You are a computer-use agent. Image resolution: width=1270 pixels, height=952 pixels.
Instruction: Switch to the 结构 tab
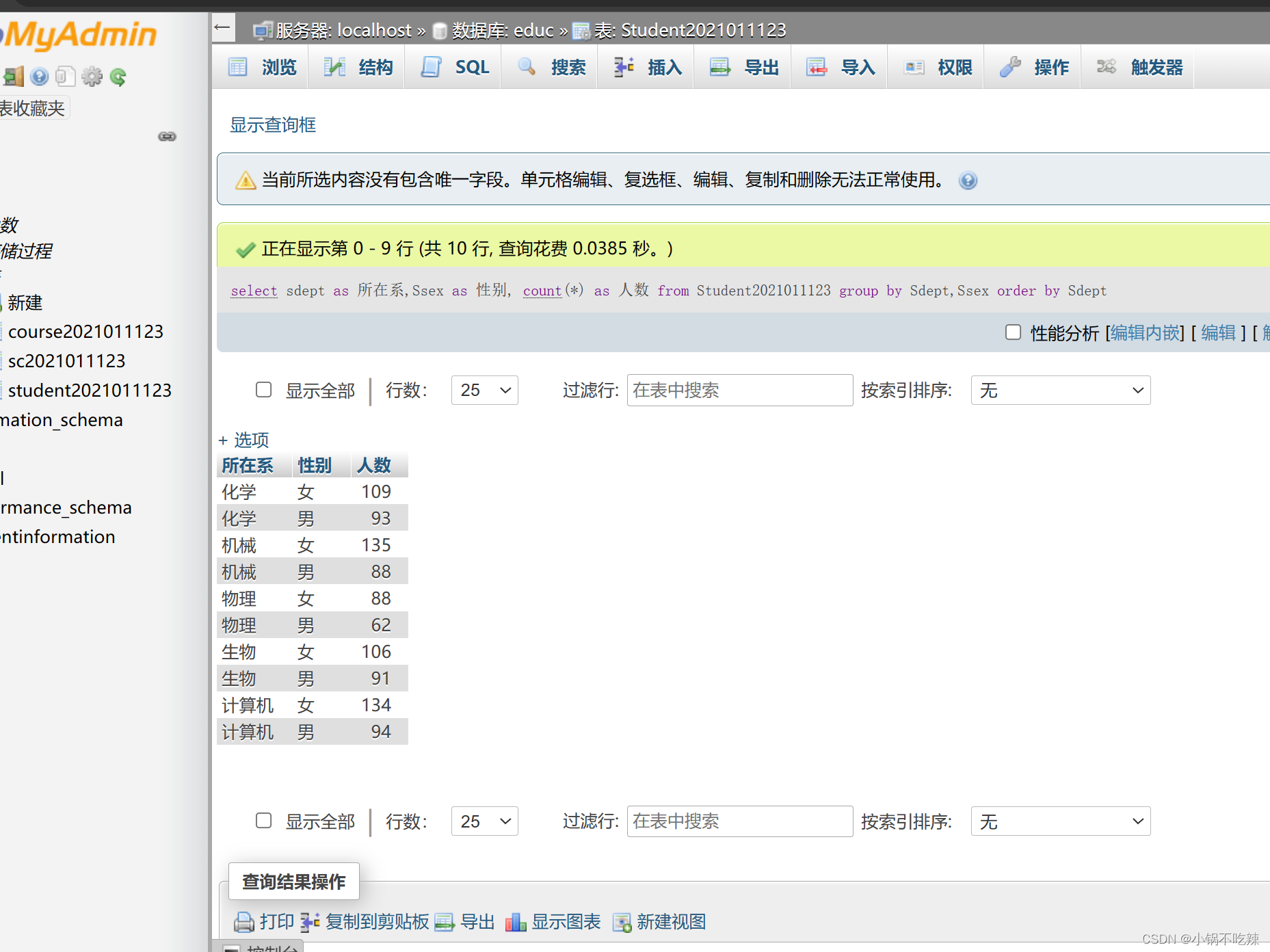tap(356, 66)
